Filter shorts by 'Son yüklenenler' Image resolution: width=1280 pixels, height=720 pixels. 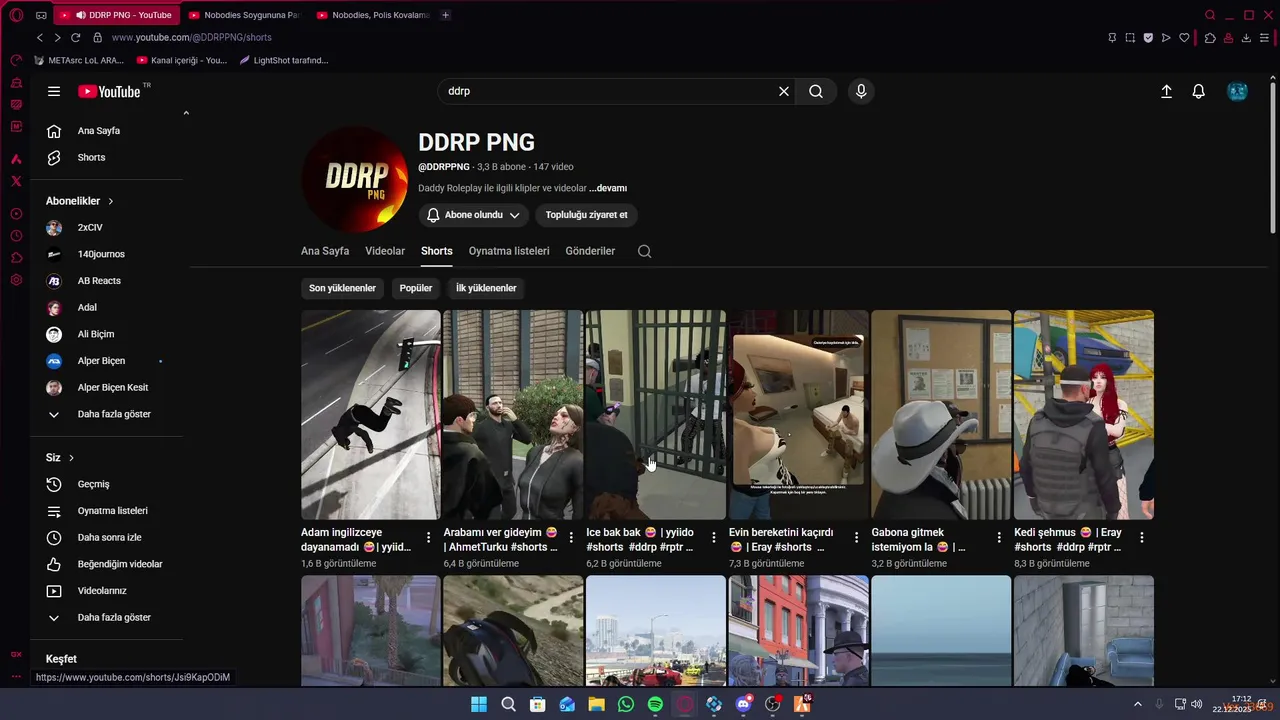click(342, 288)
